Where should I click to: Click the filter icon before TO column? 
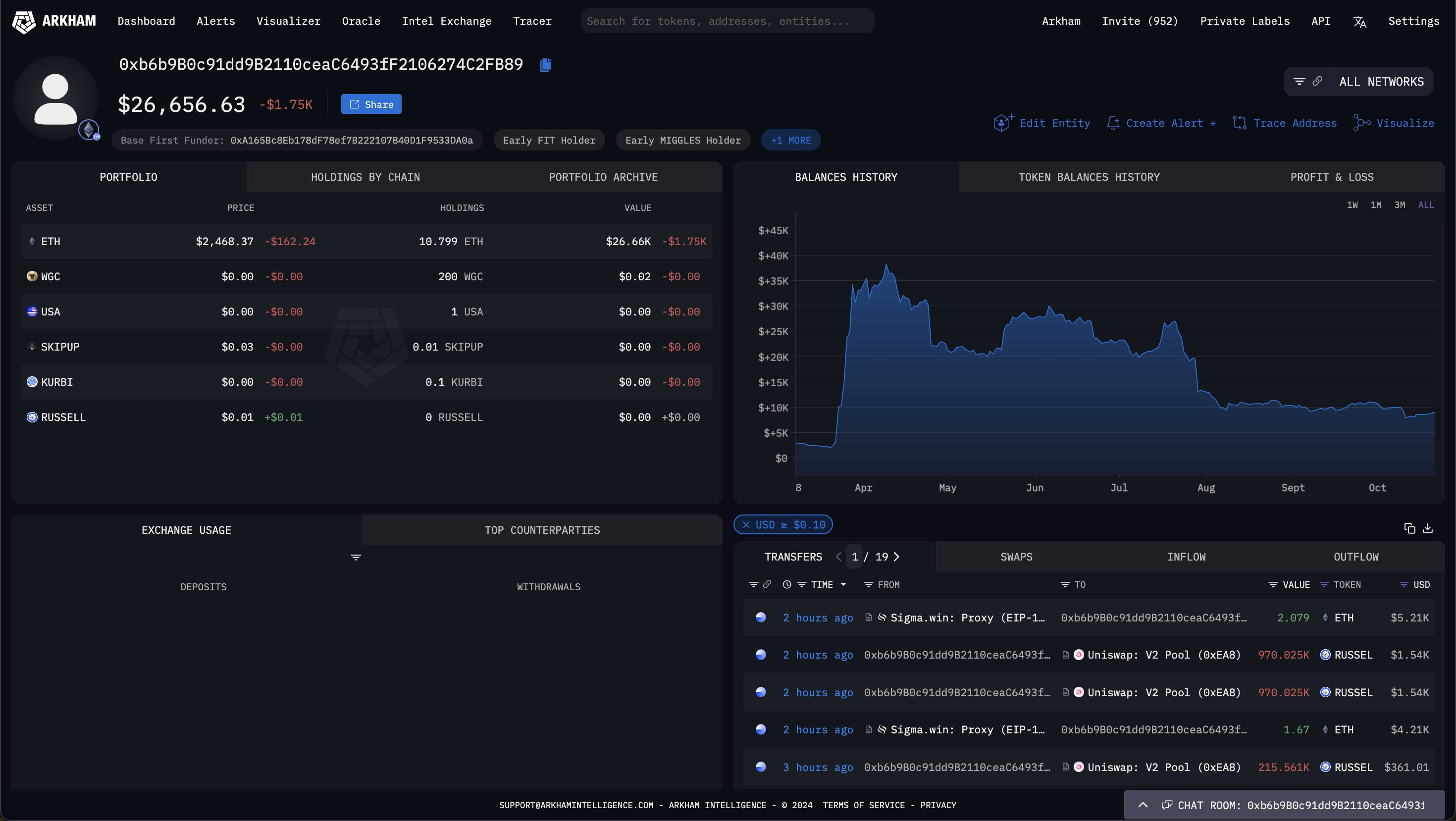[x=1065, y=584]
